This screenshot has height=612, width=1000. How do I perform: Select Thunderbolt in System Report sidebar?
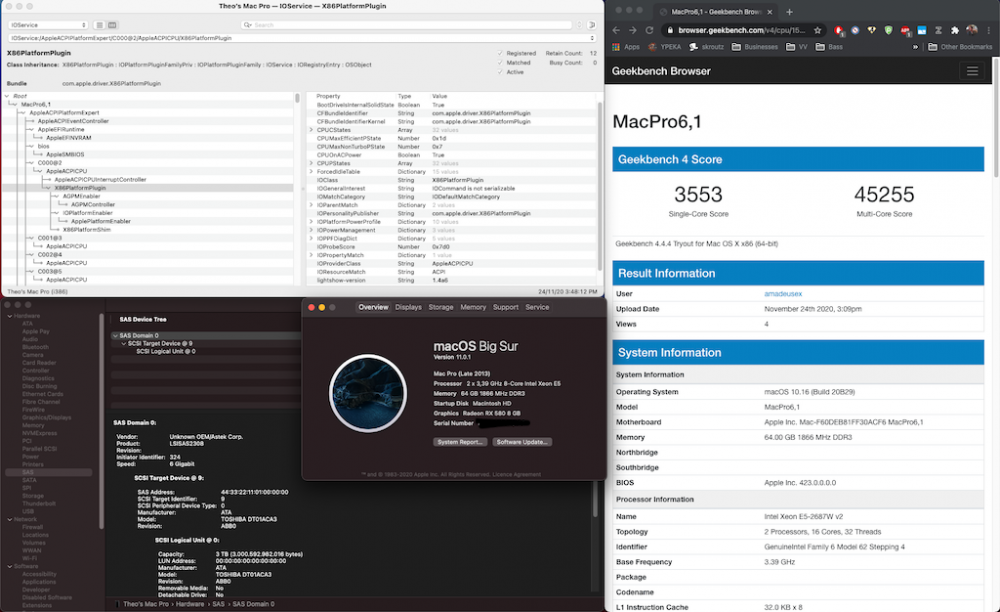(x=39, y=504)
